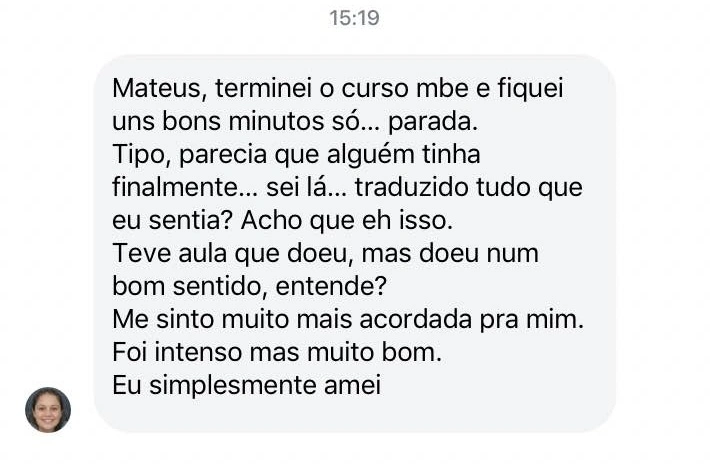Click the 15:19 message timestamp
The width and height of the screenshot is (710, 464).
pyautogui.click(x=354, y=18)
